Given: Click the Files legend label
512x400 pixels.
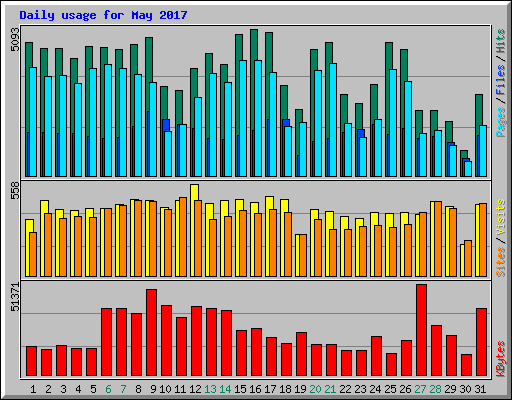Looking at the screenshot, I should click(x=501, y=79).
